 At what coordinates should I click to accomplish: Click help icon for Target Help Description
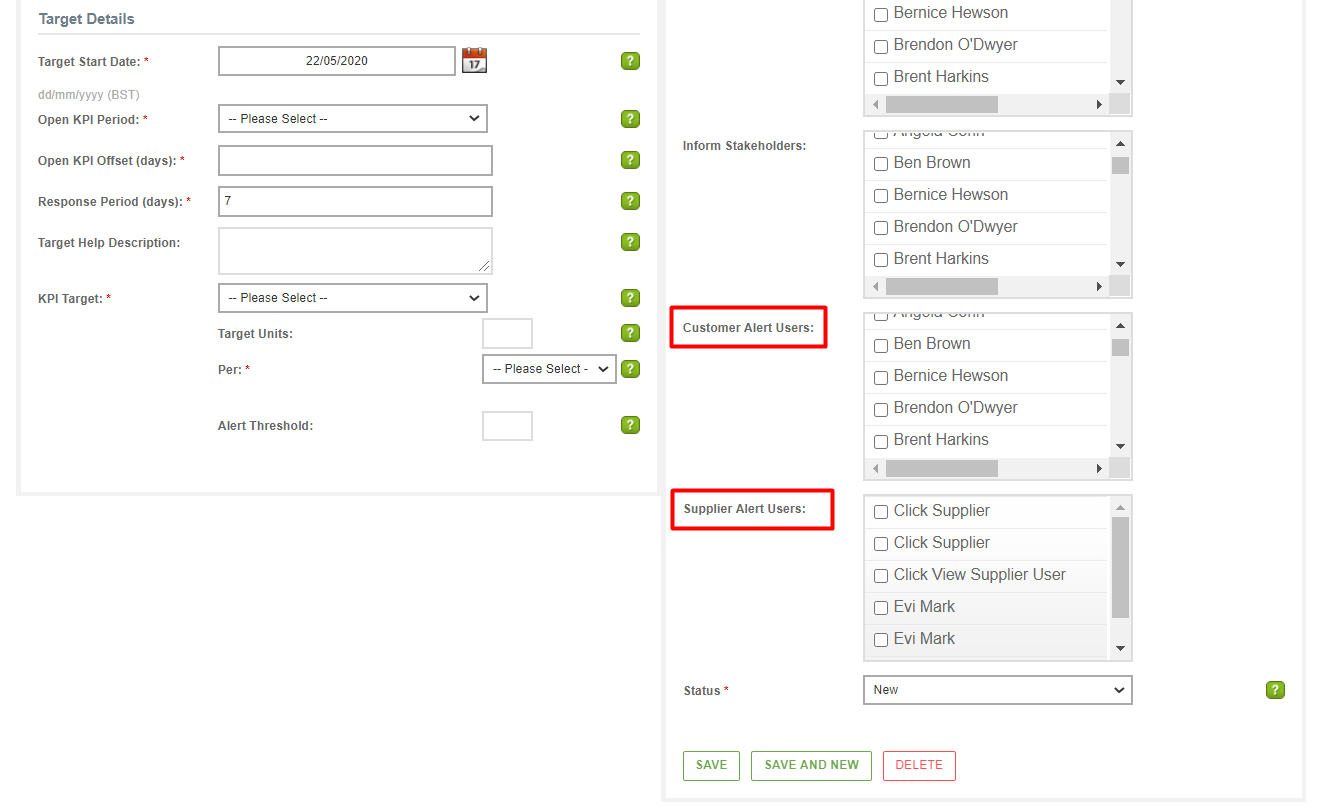pyautogui.click(x=630, y=242)
